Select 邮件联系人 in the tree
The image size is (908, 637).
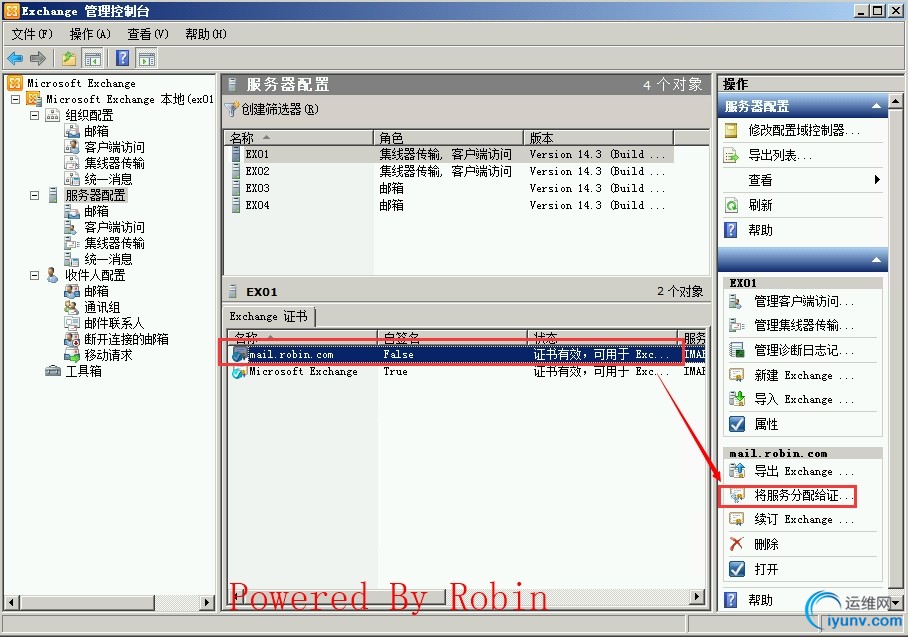(114, 323)
